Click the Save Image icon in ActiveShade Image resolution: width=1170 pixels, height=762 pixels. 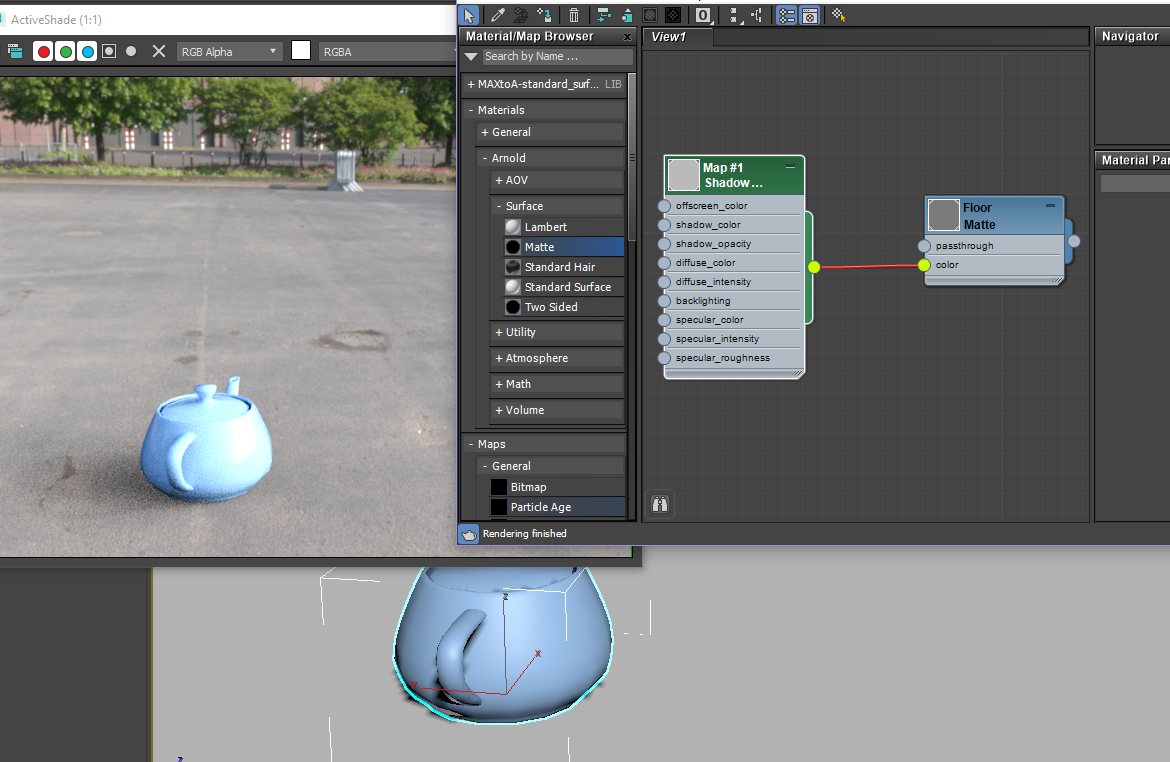click(16, 51)
